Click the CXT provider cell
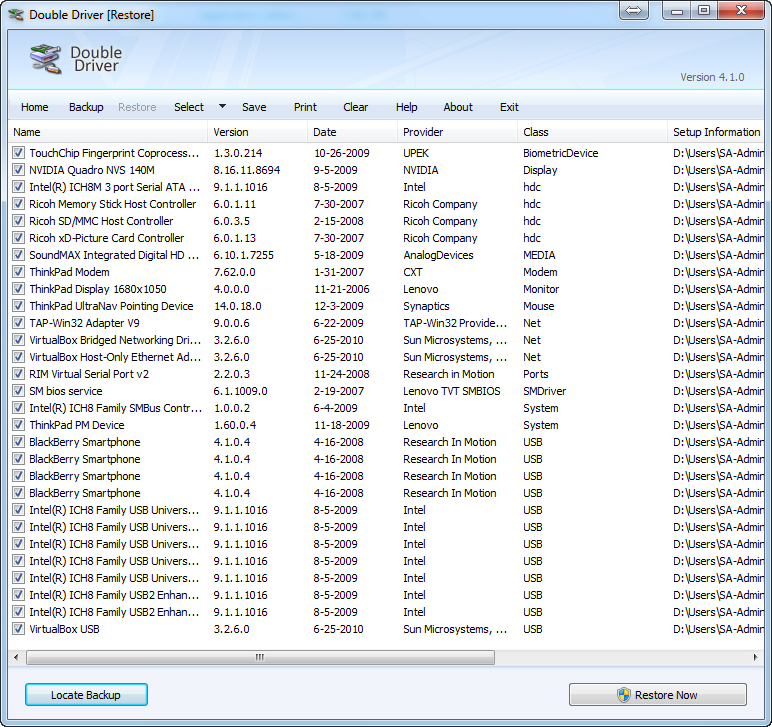This screenshot has height=727, width=772. pos(413,272)
